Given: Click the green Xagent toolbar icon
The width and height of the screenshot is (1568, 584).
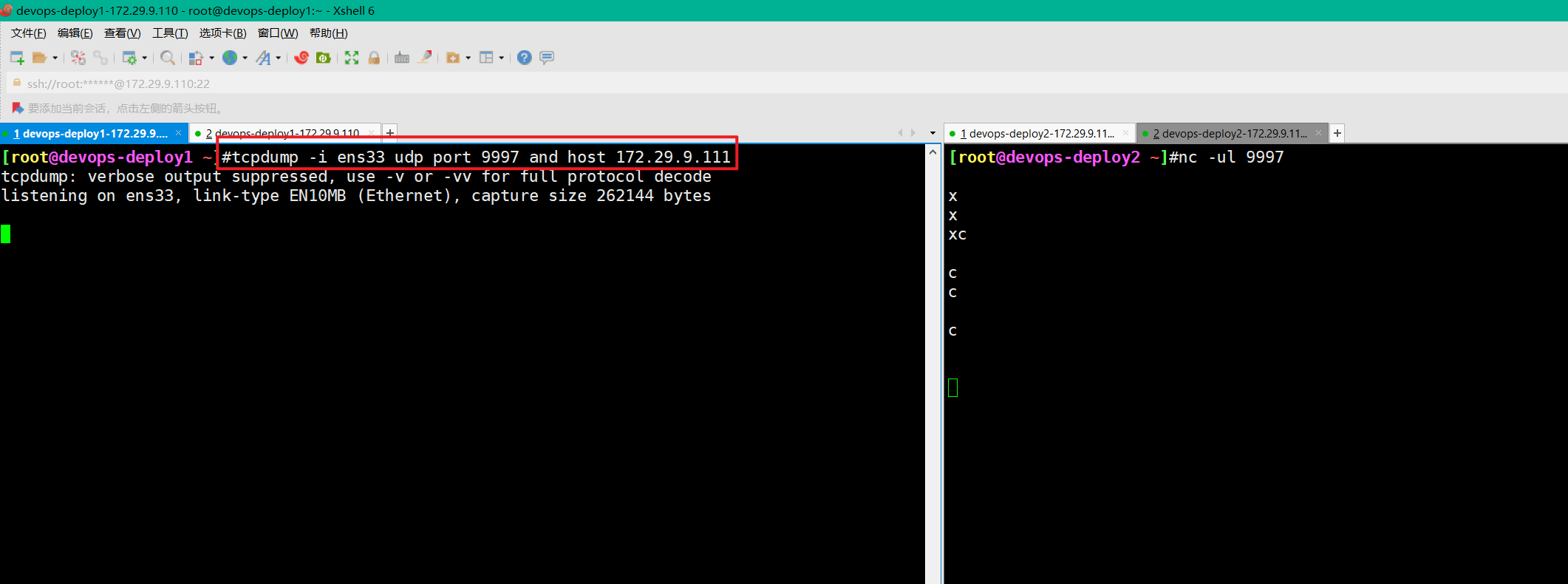Looking at the screenshot, I should 323,58.
